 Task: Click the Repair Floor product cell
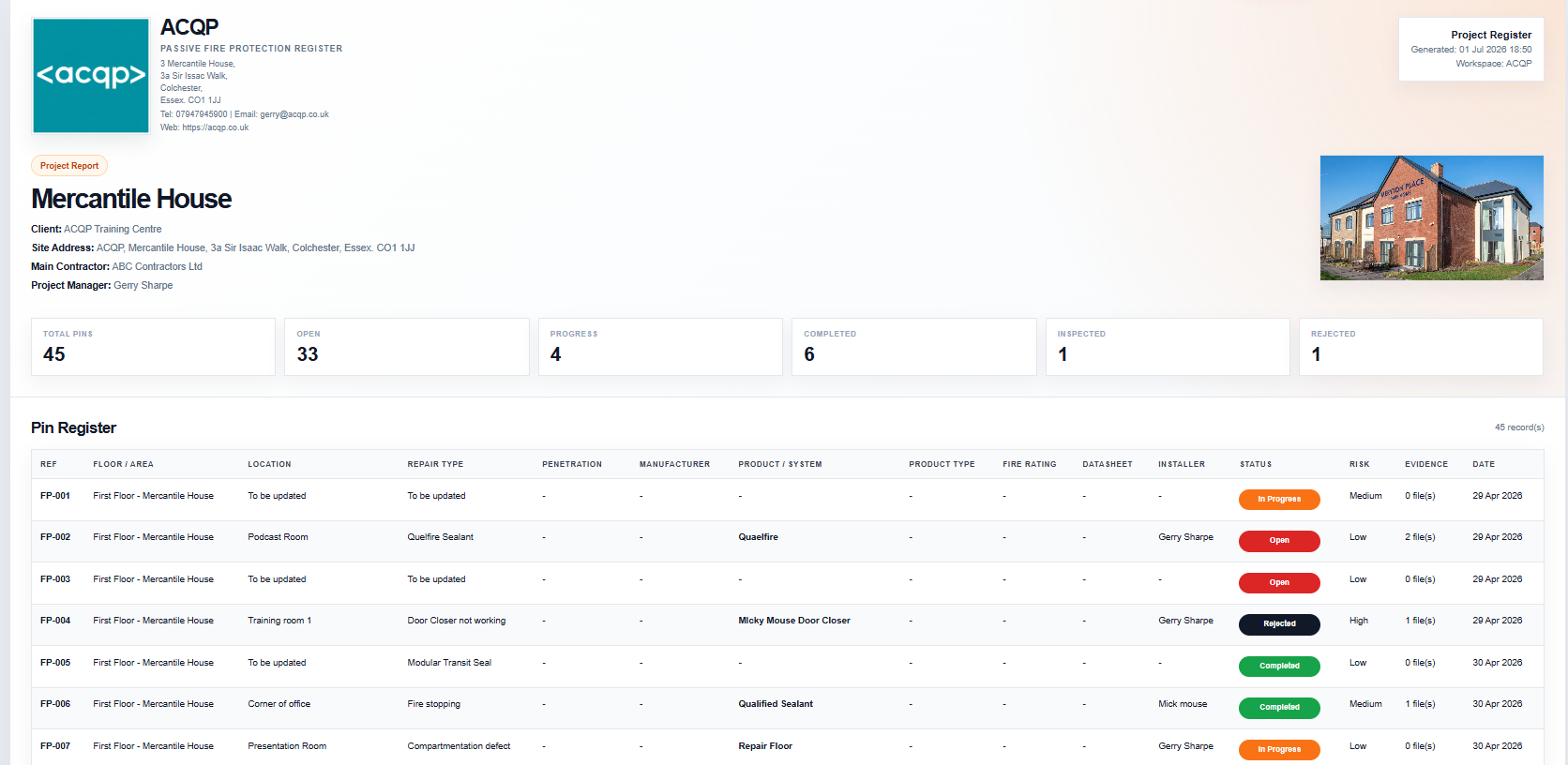tap(765, 746)
